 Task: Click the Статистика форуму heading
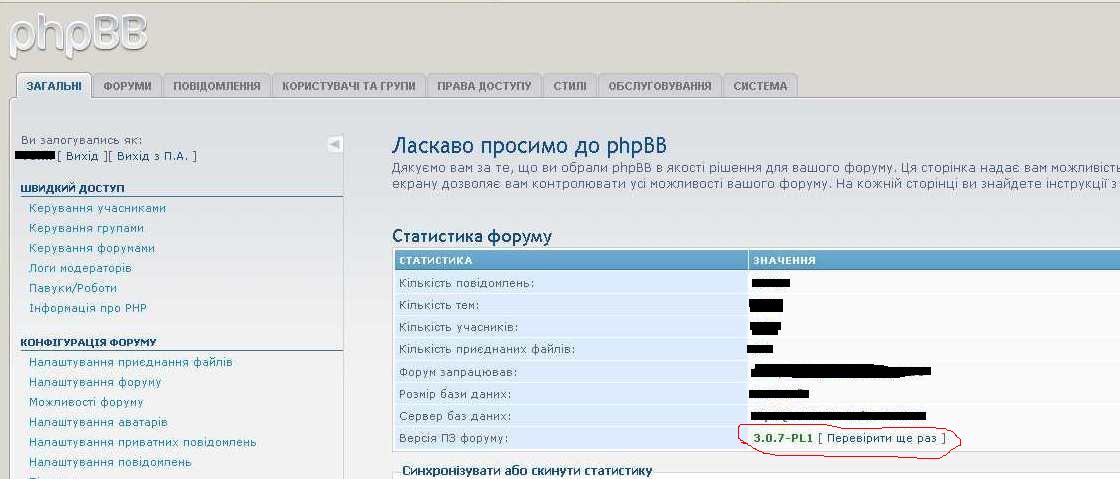coord(472,236)
